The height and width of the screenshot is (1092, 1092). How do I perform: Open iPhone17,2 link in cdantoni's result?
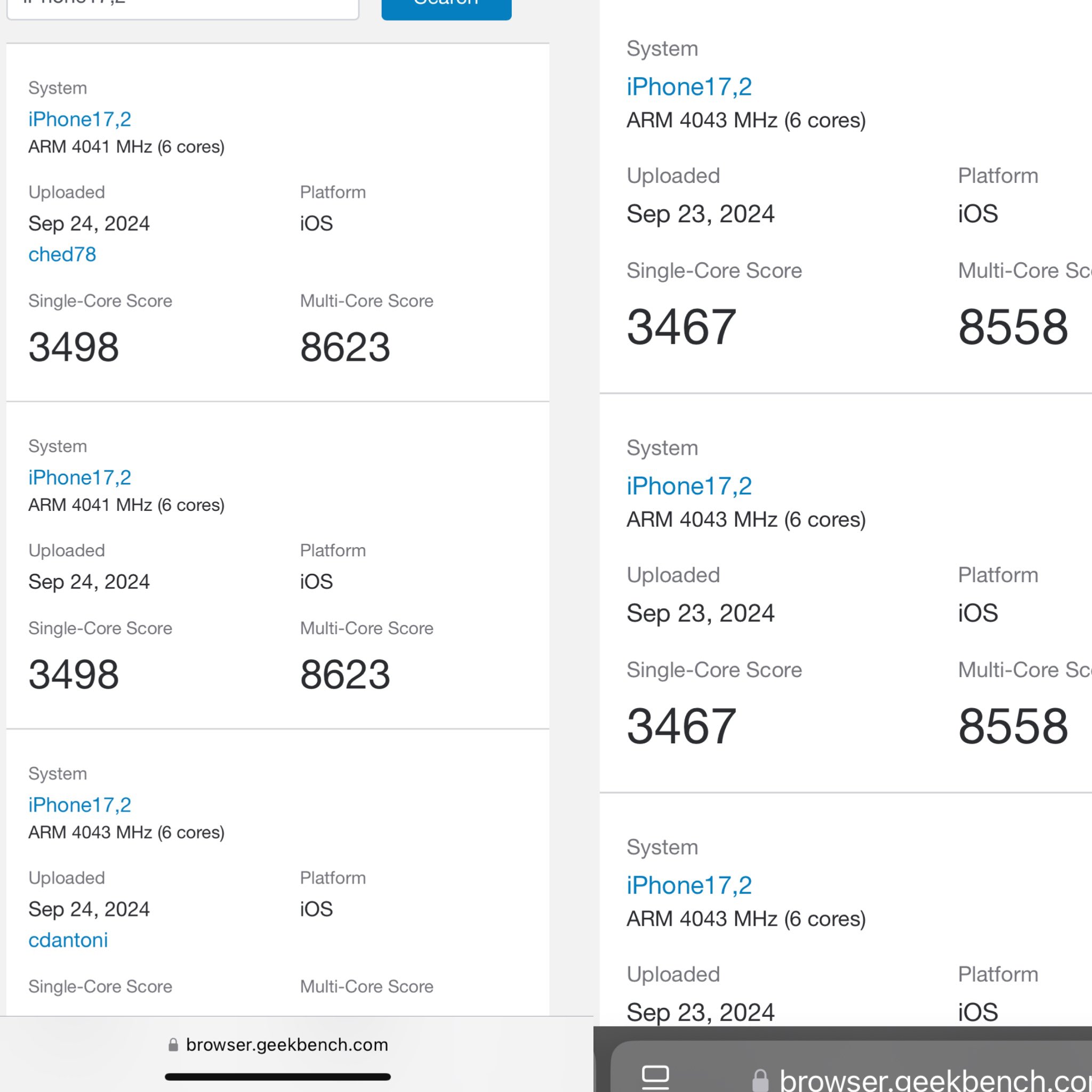click(79, 805)
